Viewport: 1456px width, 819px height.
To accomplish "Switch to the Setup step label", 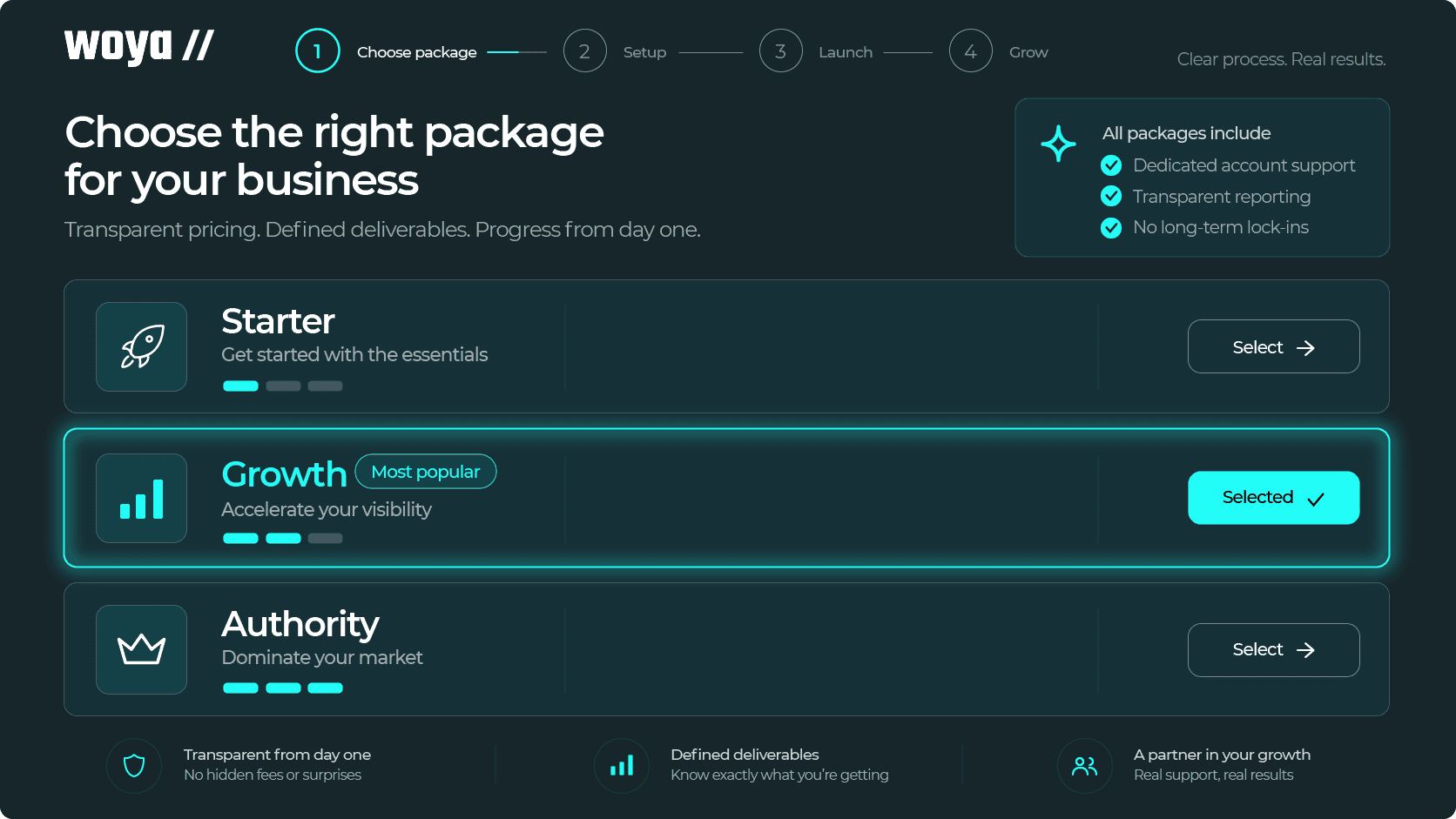I will click(645, 52).
